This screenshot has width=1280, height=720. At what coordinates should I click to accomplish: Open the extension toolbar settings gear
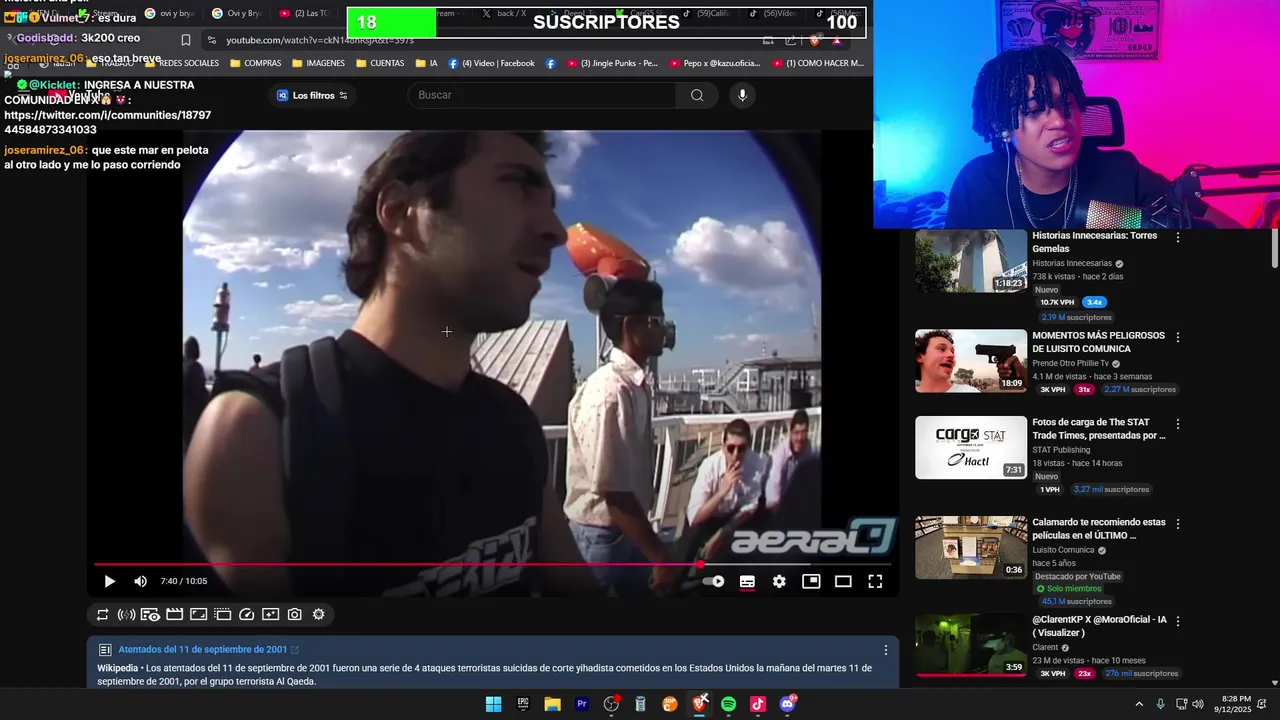click(318, 614)
